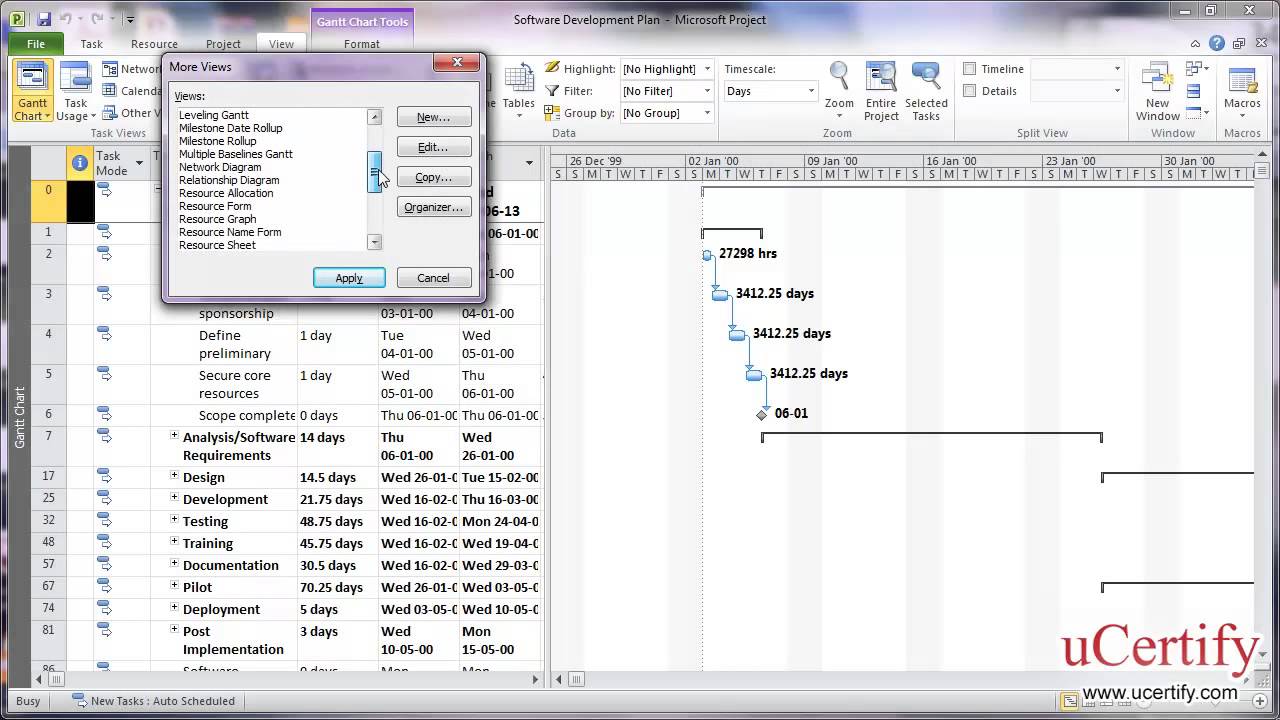Expand the Design summary task
1280x720 pixels.
point(173,476)
